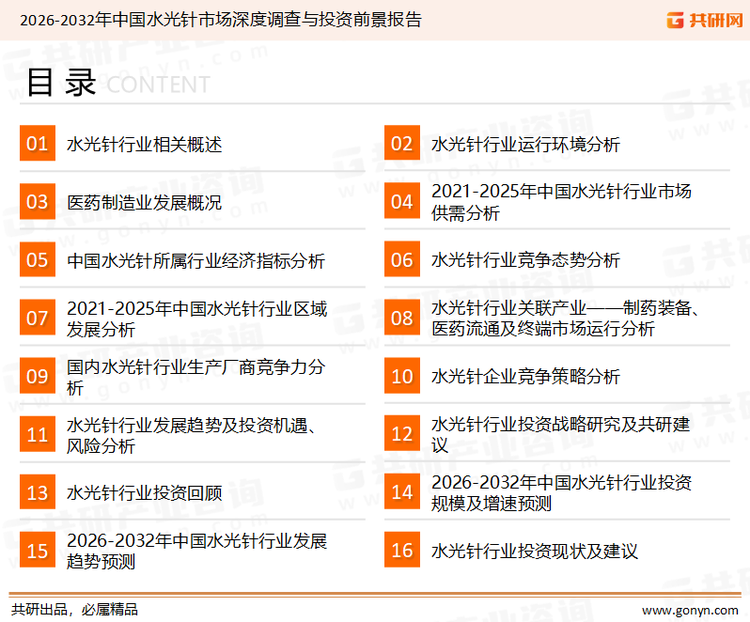Click the 共研出品，必属精品 footer slogan

74,609
